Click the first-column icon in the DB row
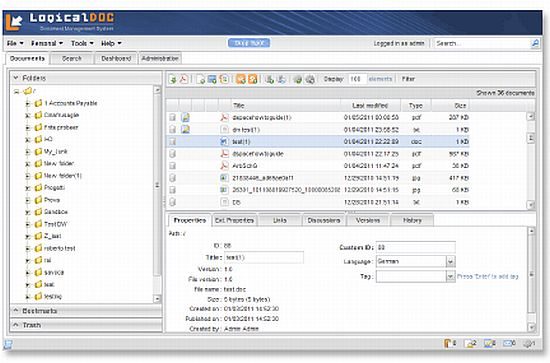The height and width of the screenshot is (363, 550). coord(172,202)
